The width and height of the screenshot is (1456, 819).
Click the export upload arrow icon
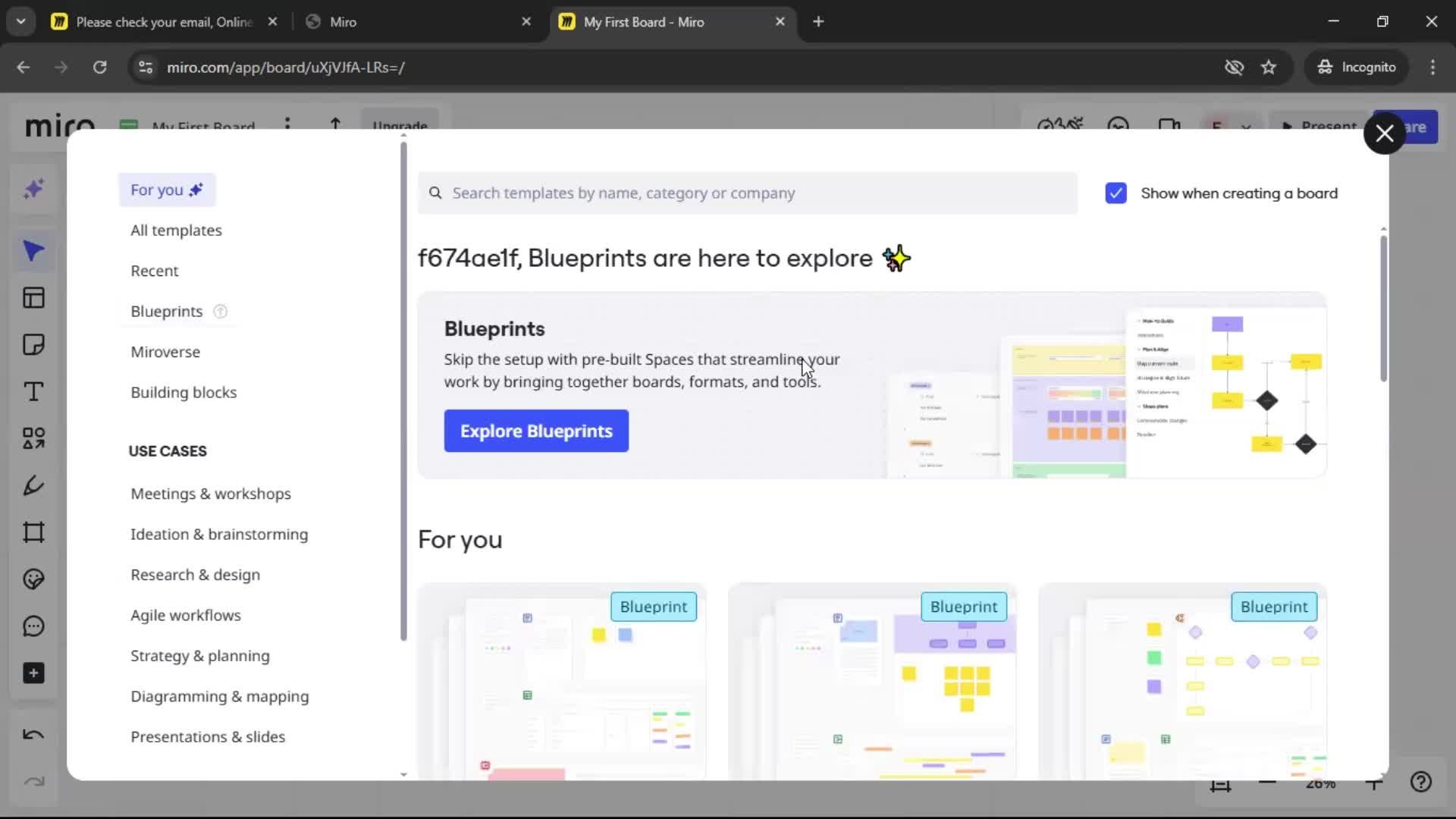coord(335,124)
